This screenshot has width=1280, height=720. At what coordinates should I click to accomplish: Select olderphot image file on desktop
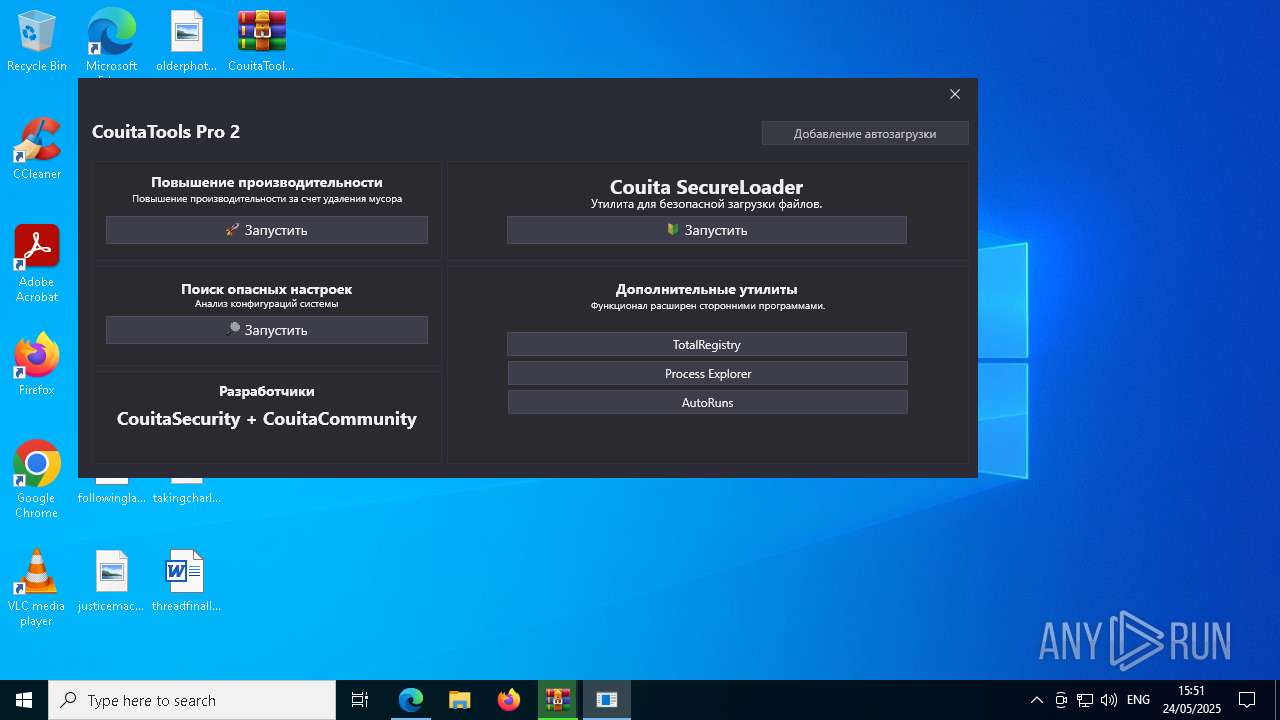[186, 41]
